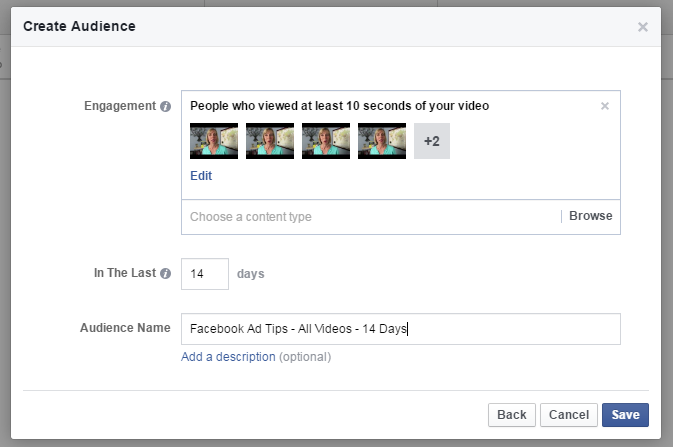This screenshot has width=673, height=447.
Task: Select the fourth video thumbnail
Action: (382, 141)
